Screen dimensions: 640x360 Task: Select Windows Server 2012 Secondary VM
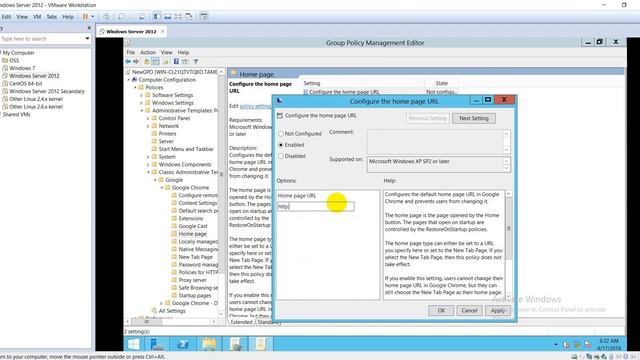tap(47, 91)
